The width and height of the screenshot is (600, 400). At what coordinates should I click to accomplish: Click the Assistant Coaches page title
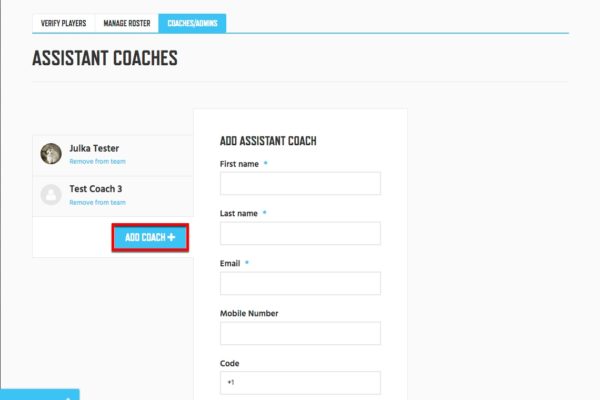click(x=105, y=58)
